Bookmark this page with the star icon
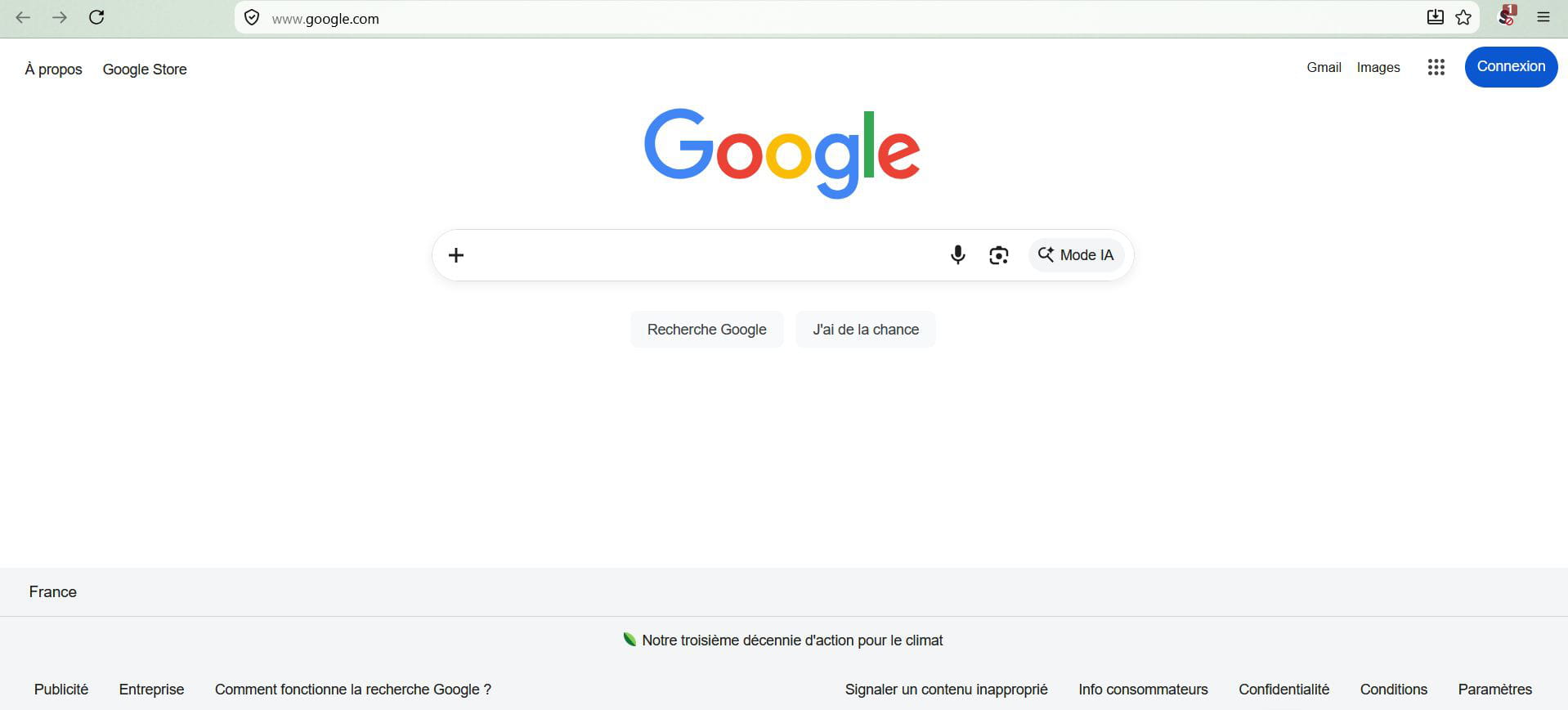 click(1463, 17)
